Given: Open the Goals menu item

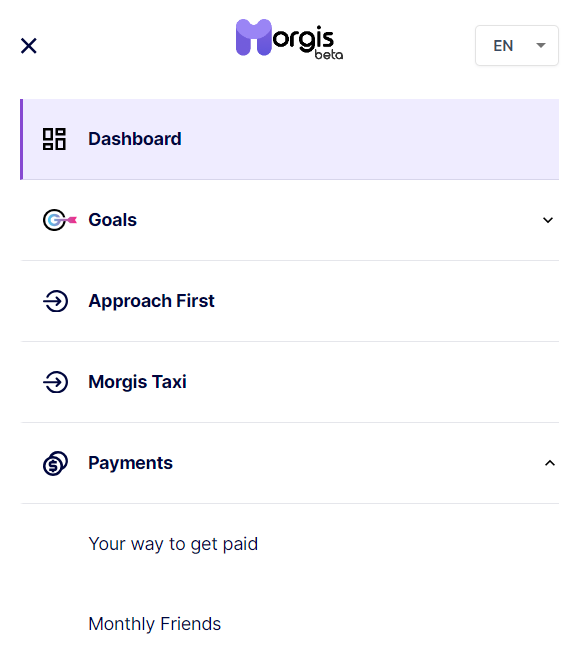Looking at the screenshot, I should (290, 220).
